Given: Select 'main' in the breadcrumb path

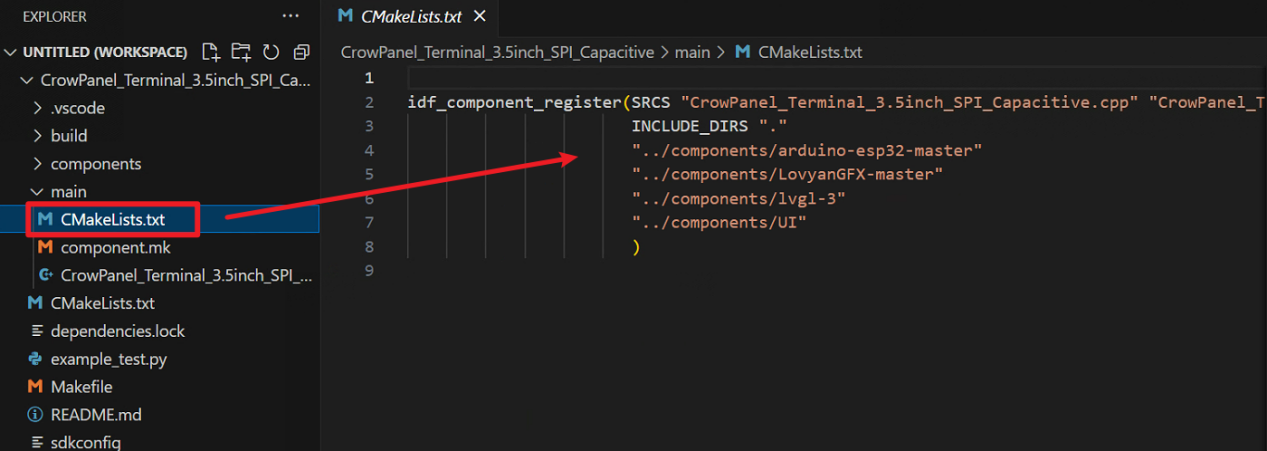Looking at the screenshot, I should [692, 52].
